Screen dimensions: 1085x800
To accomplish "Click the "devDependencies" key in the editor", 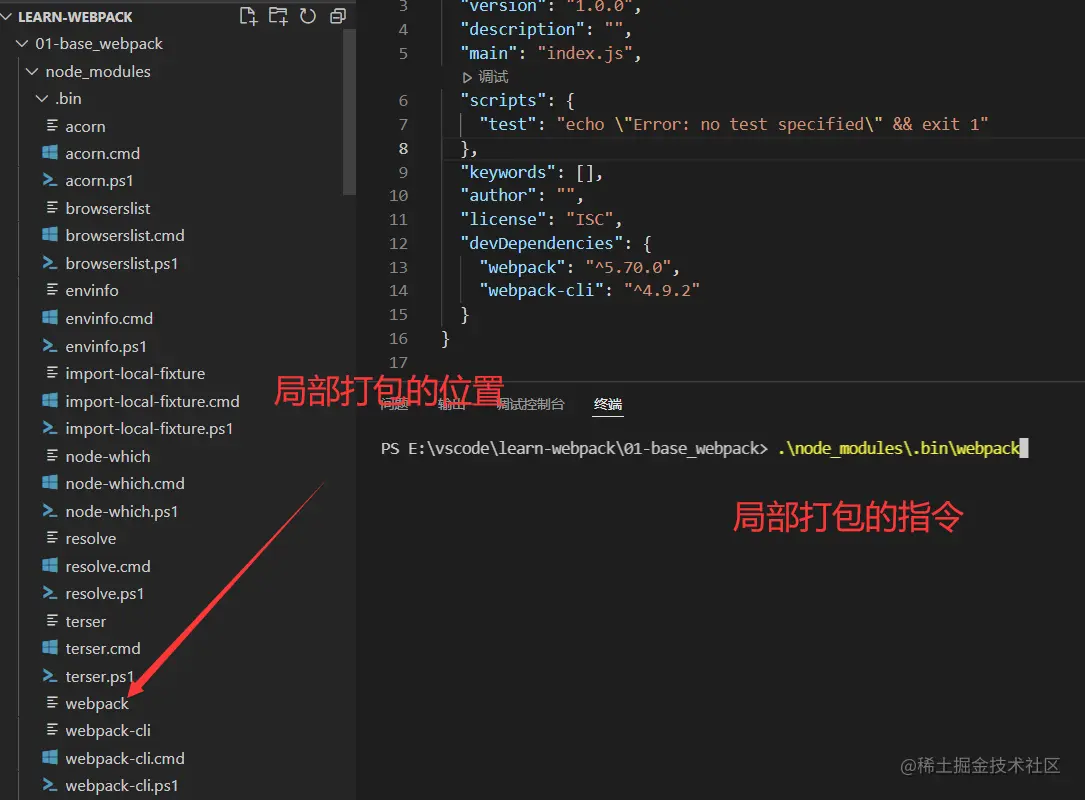I will pos(541,244).
